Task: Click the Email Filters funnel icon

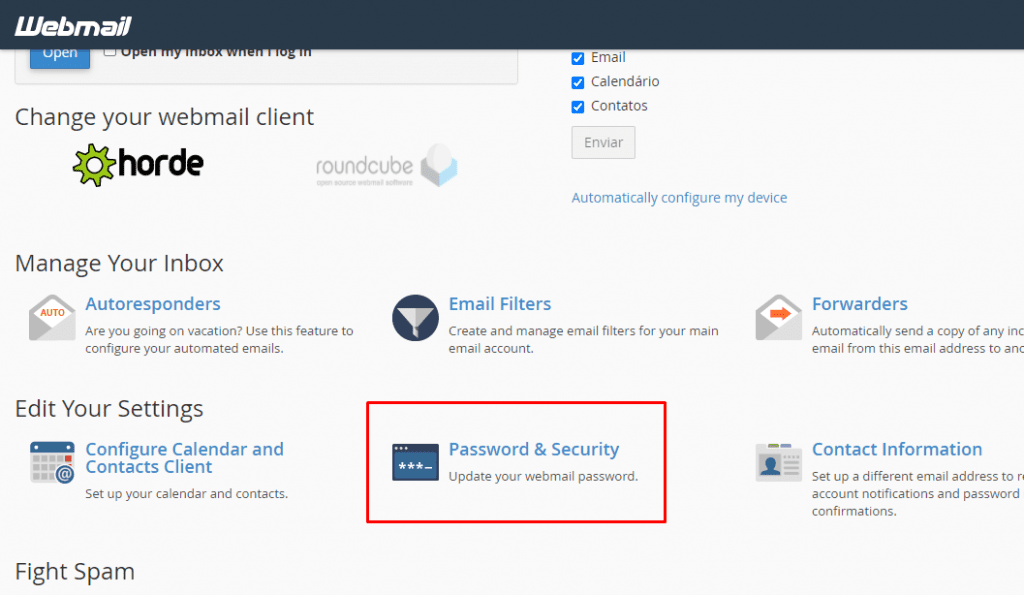Action: [x=415, y=317]
